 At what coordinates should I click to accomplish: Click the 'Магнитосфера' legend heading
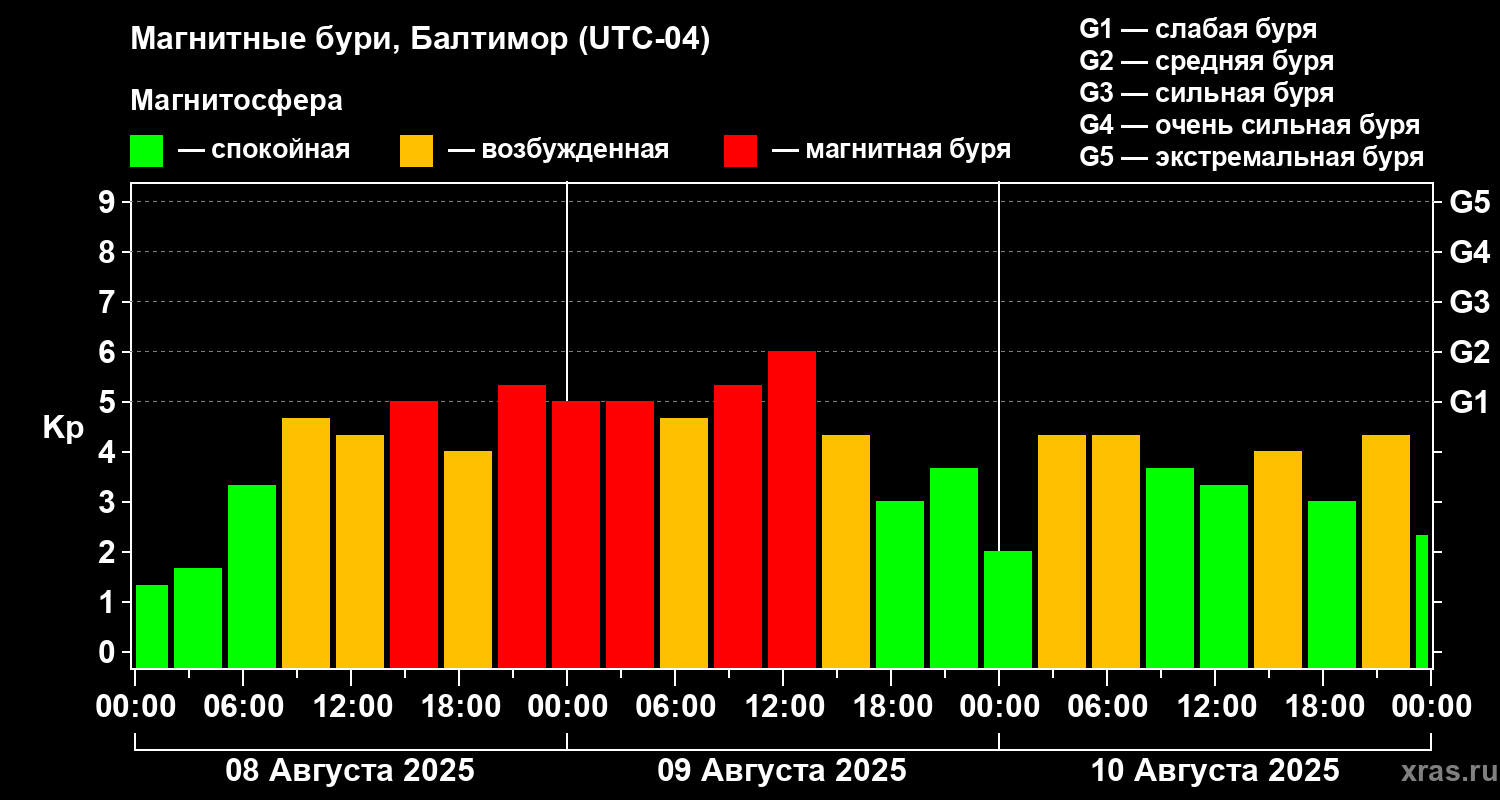click(236, 101)
